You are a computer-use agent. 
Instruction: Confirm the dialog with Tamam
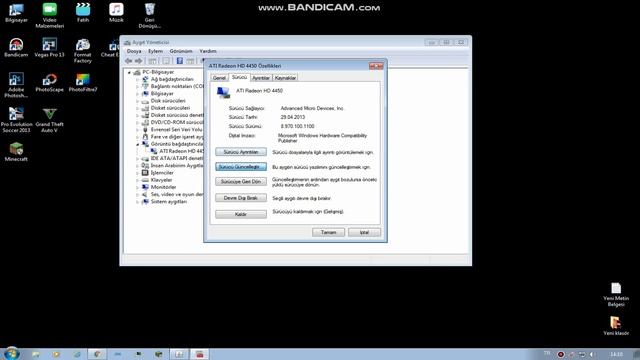328,232
